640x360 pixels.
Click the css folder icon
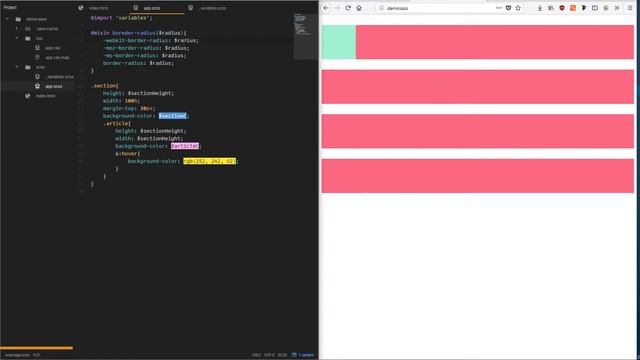[x=28, y=38]
